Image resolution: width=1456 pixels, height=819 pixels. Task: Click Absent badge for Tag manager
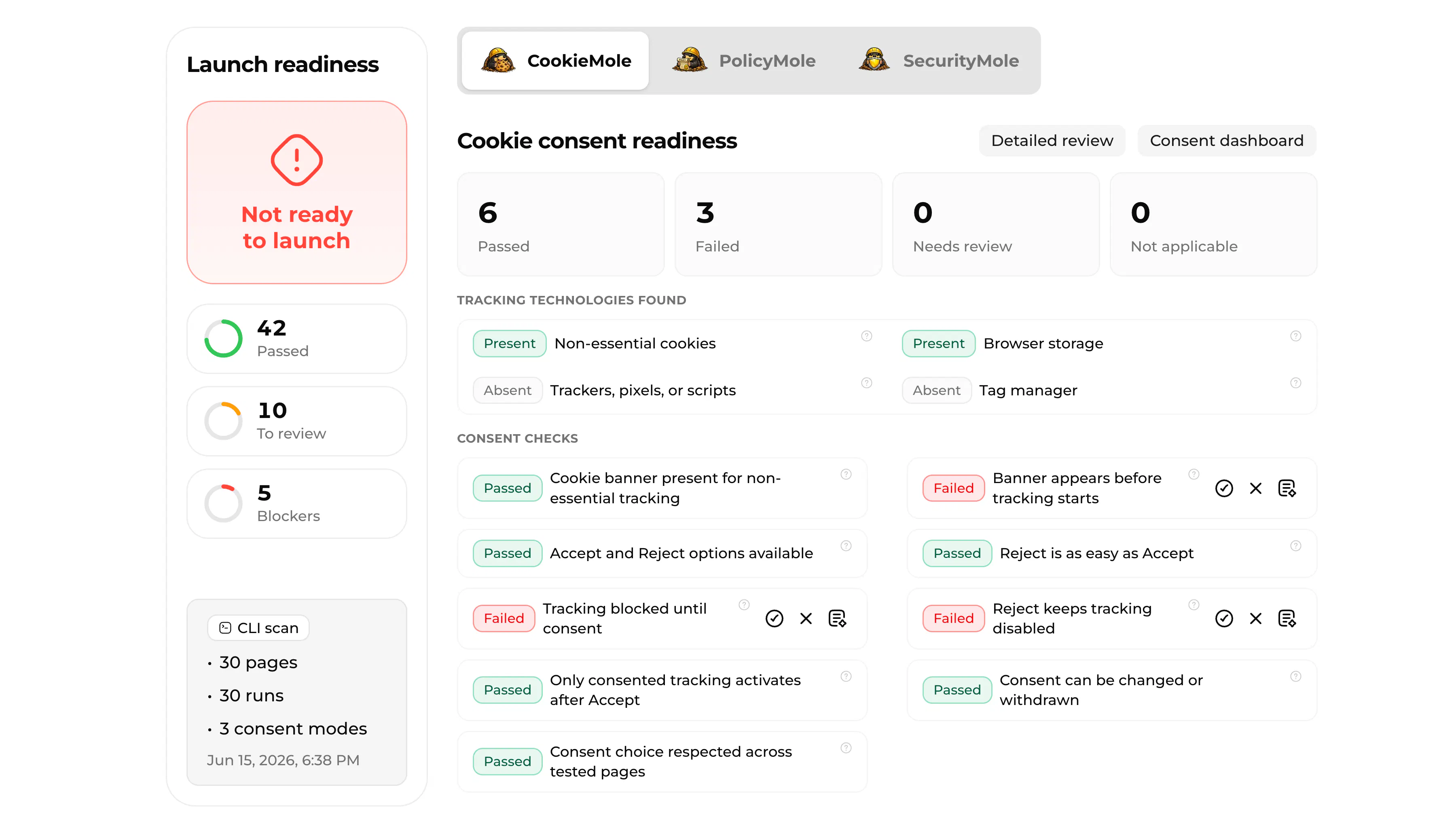pos(937,391)
